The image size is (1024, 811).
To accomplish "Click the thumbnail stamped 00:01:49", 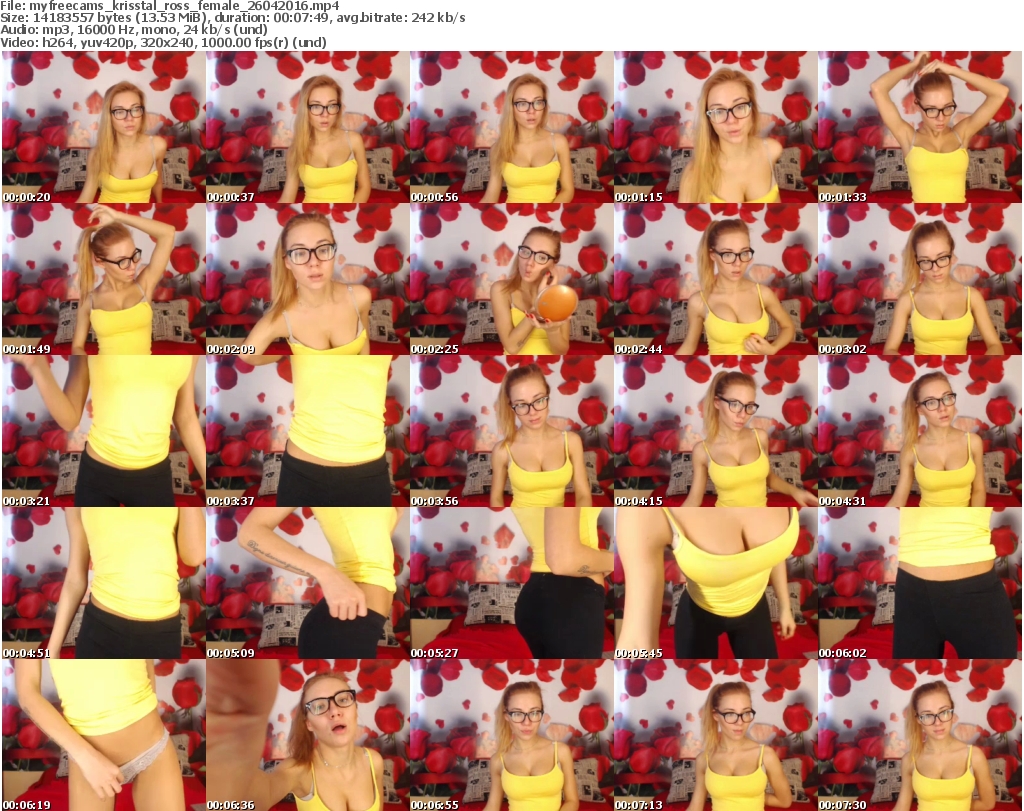I will 104,279.
